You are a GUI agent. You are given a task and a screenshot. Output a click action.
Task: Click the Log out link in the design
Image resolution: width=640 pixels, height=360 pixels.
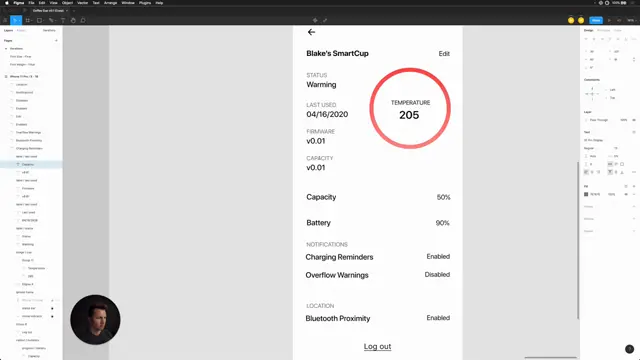(377, 347)
